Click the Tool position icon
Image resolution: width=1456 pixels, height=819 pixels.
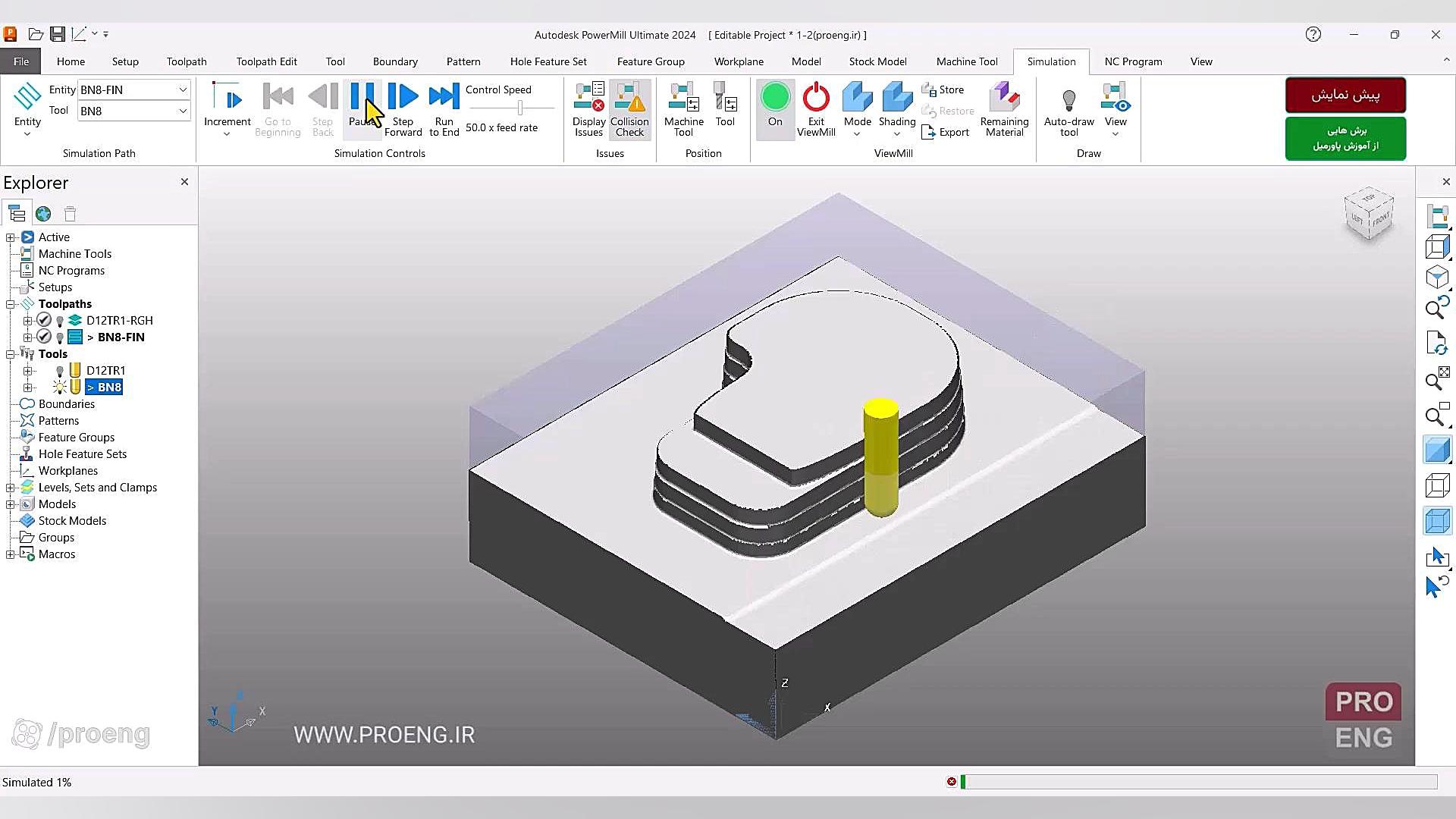coord(725,105)
